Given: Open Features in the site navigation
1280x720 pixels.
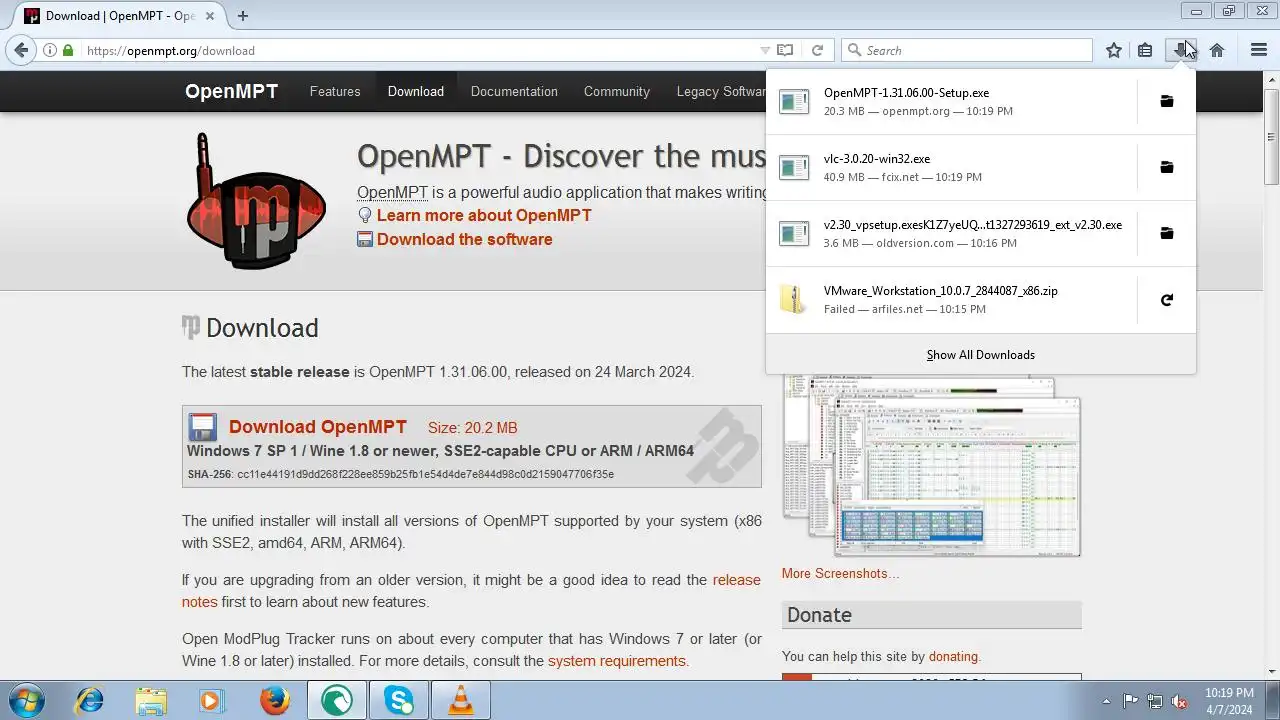Looking at the screenshot, I should (x=335, y=91).
